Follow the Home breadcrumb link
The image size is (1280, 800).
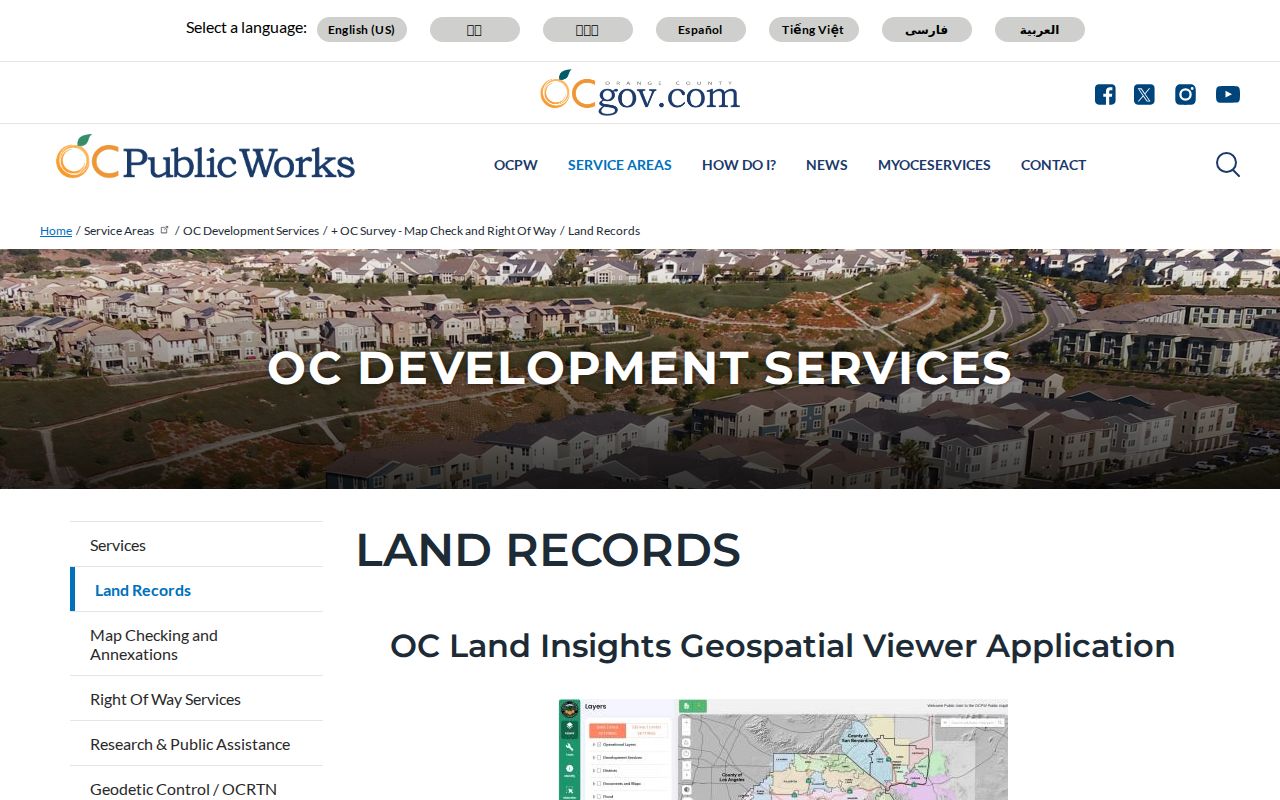coord(56,231)
